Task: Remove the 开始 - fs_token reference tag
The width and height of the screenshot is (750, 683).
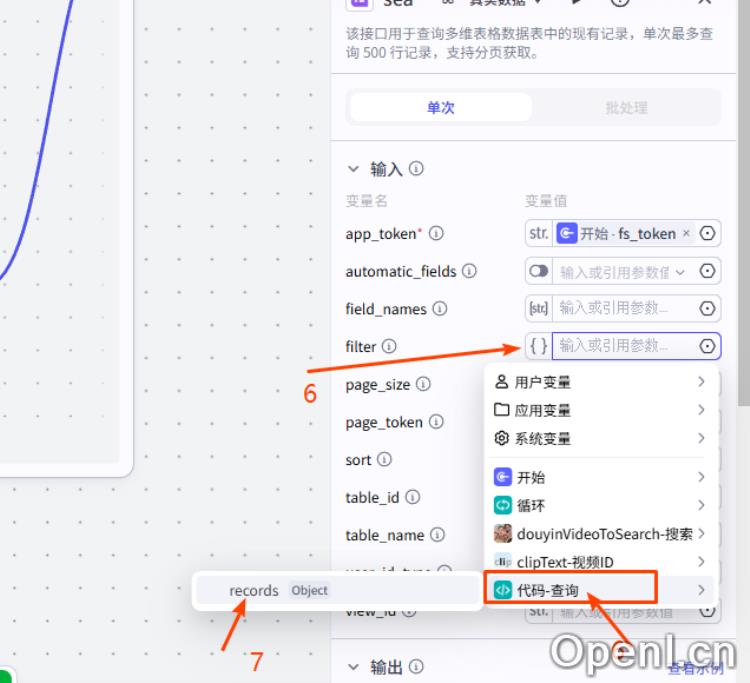Action: pos(686,233)
